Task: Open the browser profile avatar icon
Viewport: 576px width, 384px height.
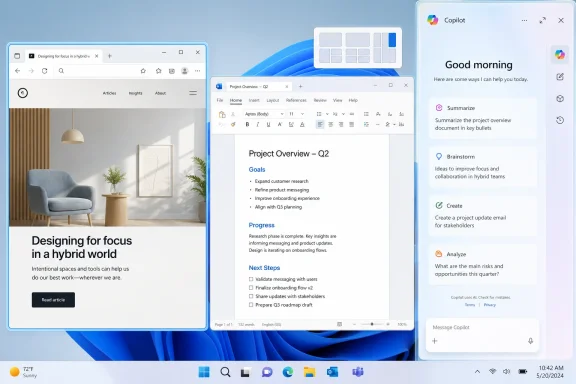Action: tap(185, 71)
